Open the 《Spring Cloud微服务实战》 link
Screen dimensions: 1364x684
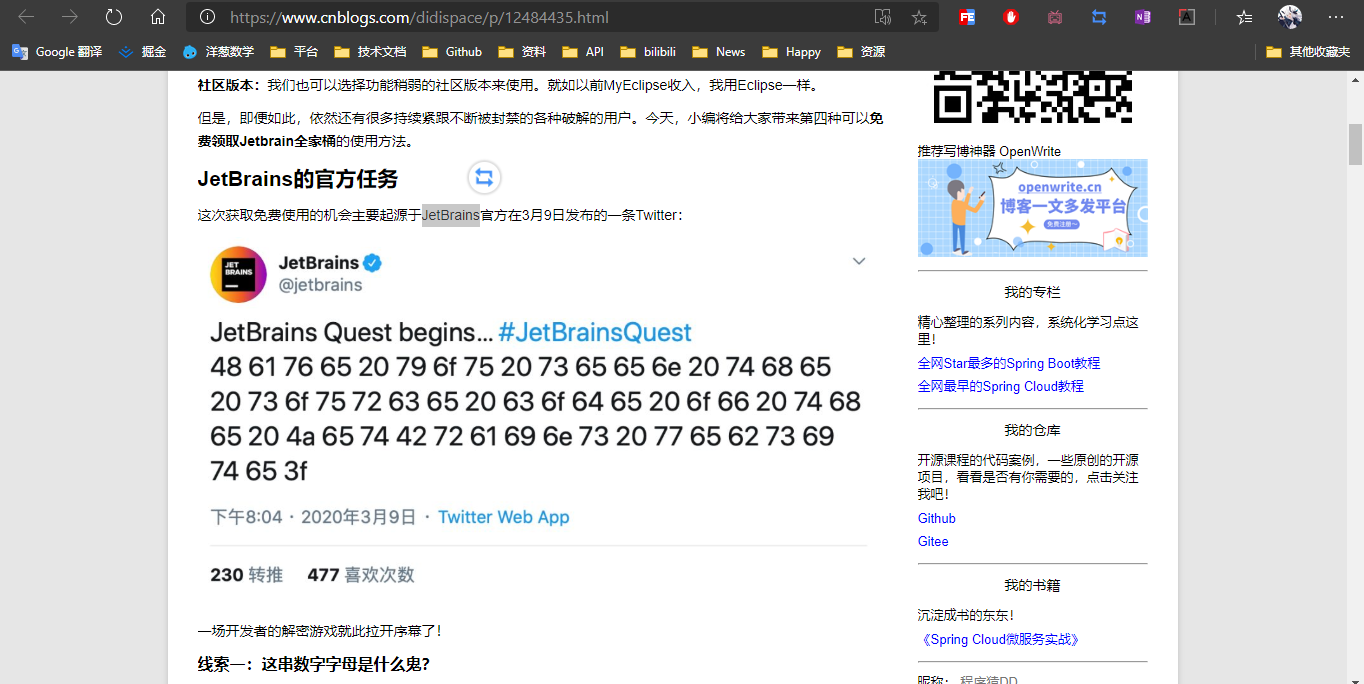tap(999, 639)
